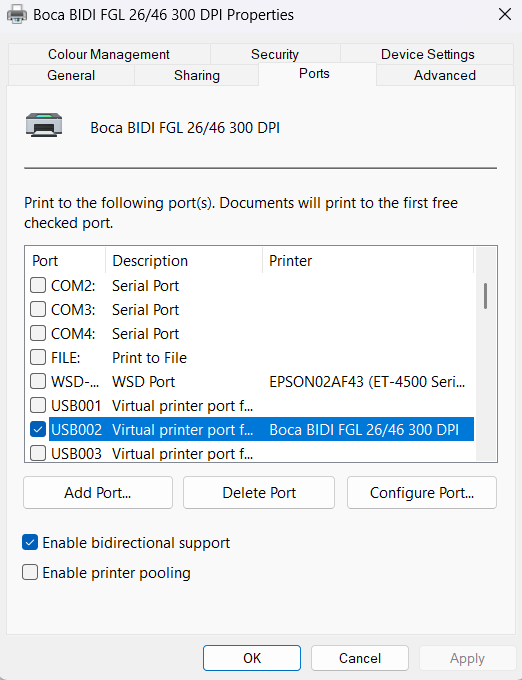Screen dimensions: 522x680
Task: Close the Properties dialog window
Action: tap(505, 14)
